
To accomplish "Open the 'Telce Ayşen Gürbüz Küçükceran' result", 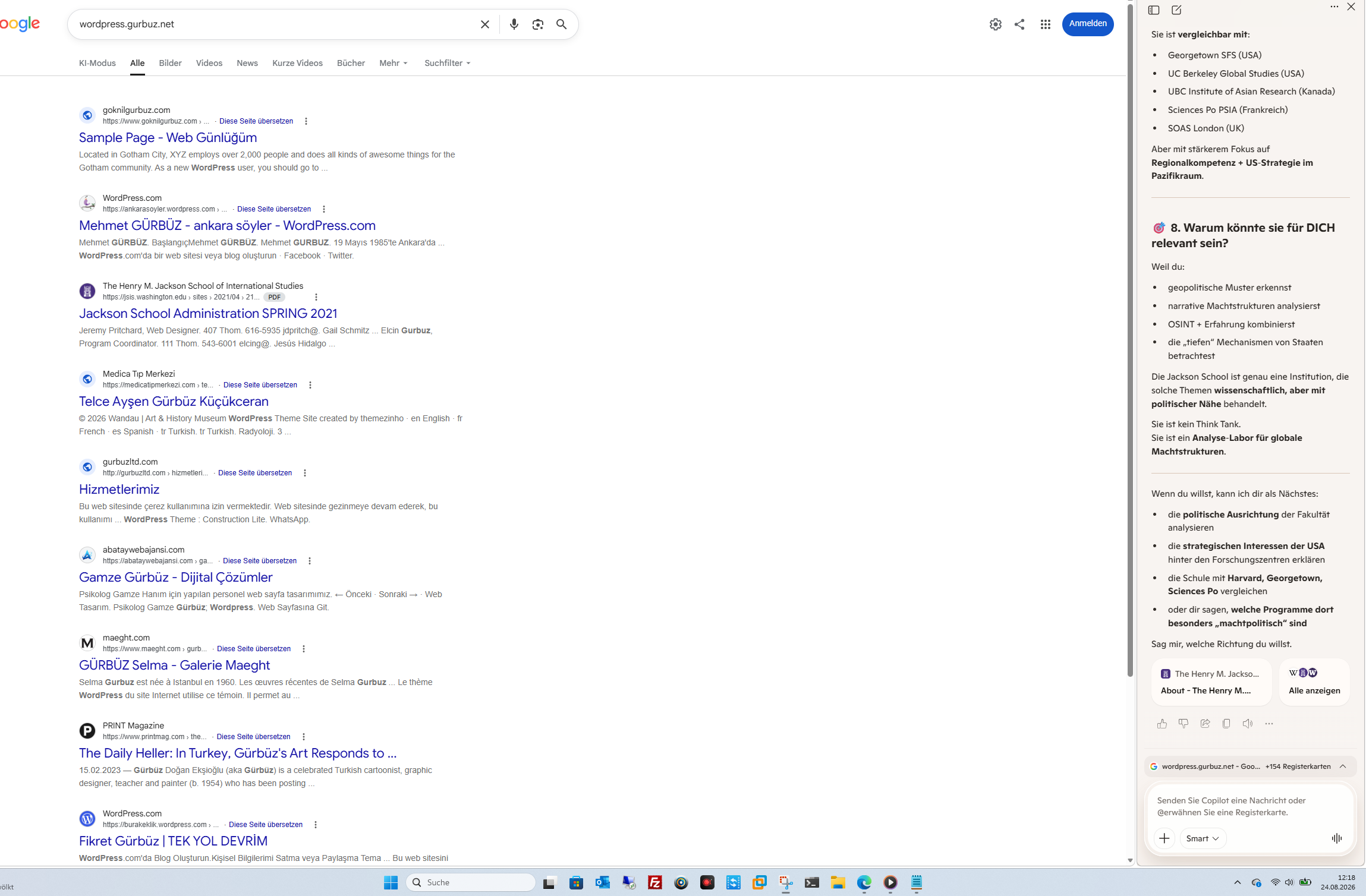I will coord(174,402).
